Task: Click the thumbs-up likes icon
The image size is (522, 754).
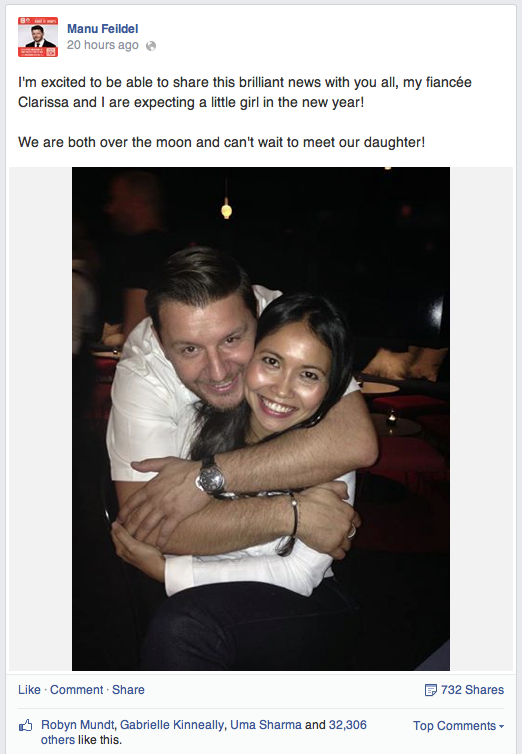Action: (25, 725)
